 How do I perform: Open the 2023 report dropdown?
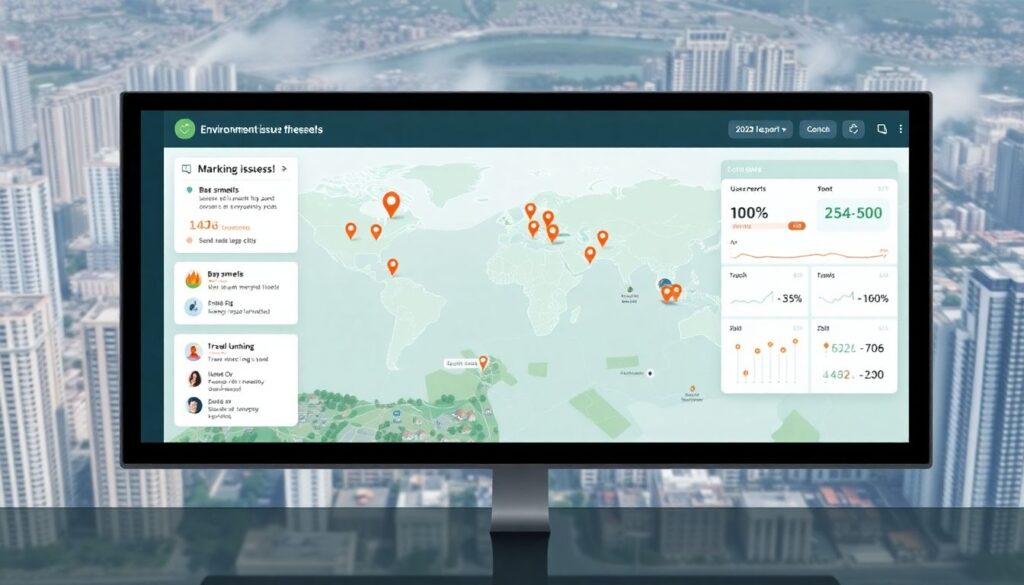click(760, 129)
